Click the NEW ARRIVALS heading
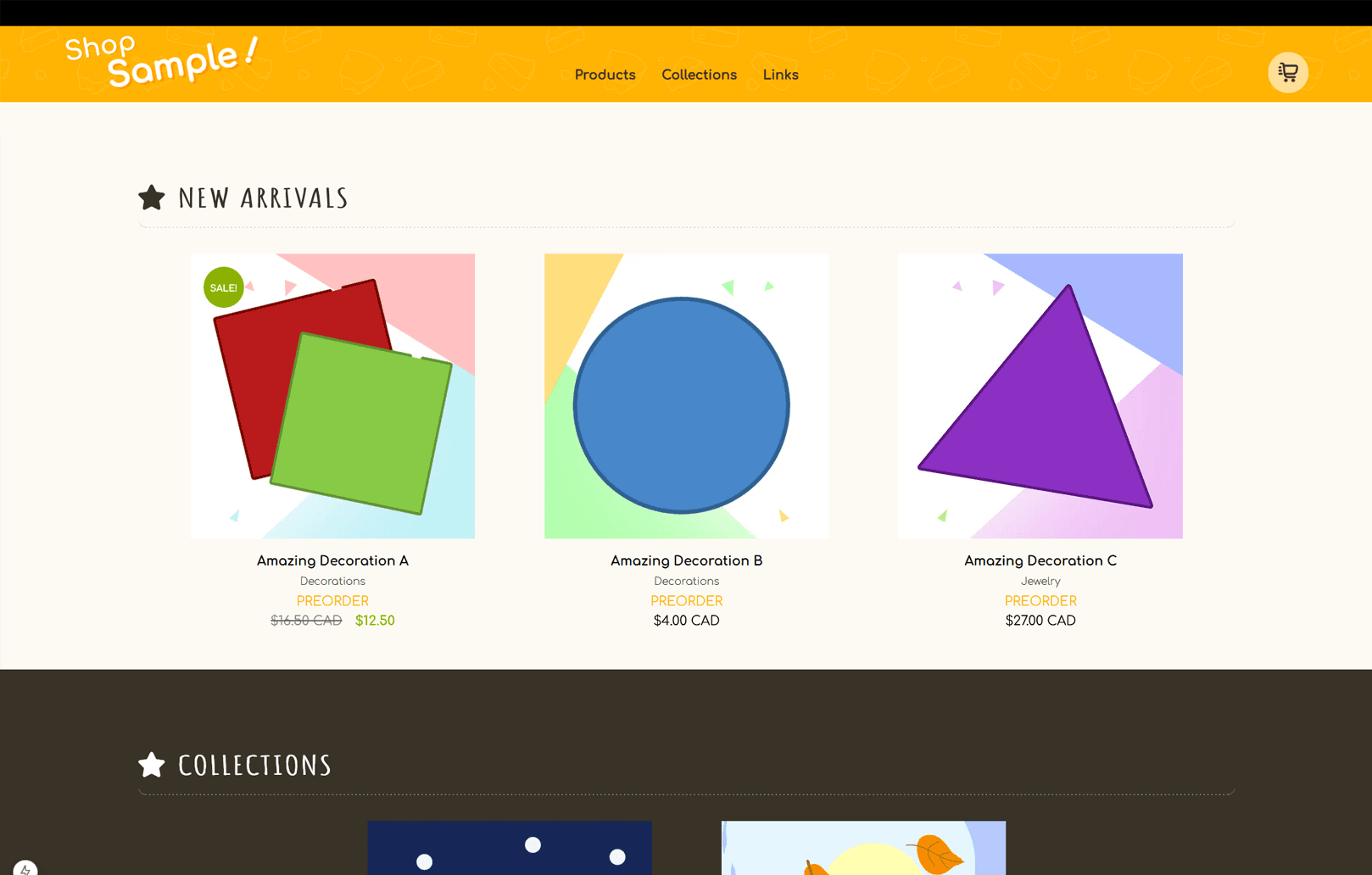1372x875 pixels. point(263,198)
